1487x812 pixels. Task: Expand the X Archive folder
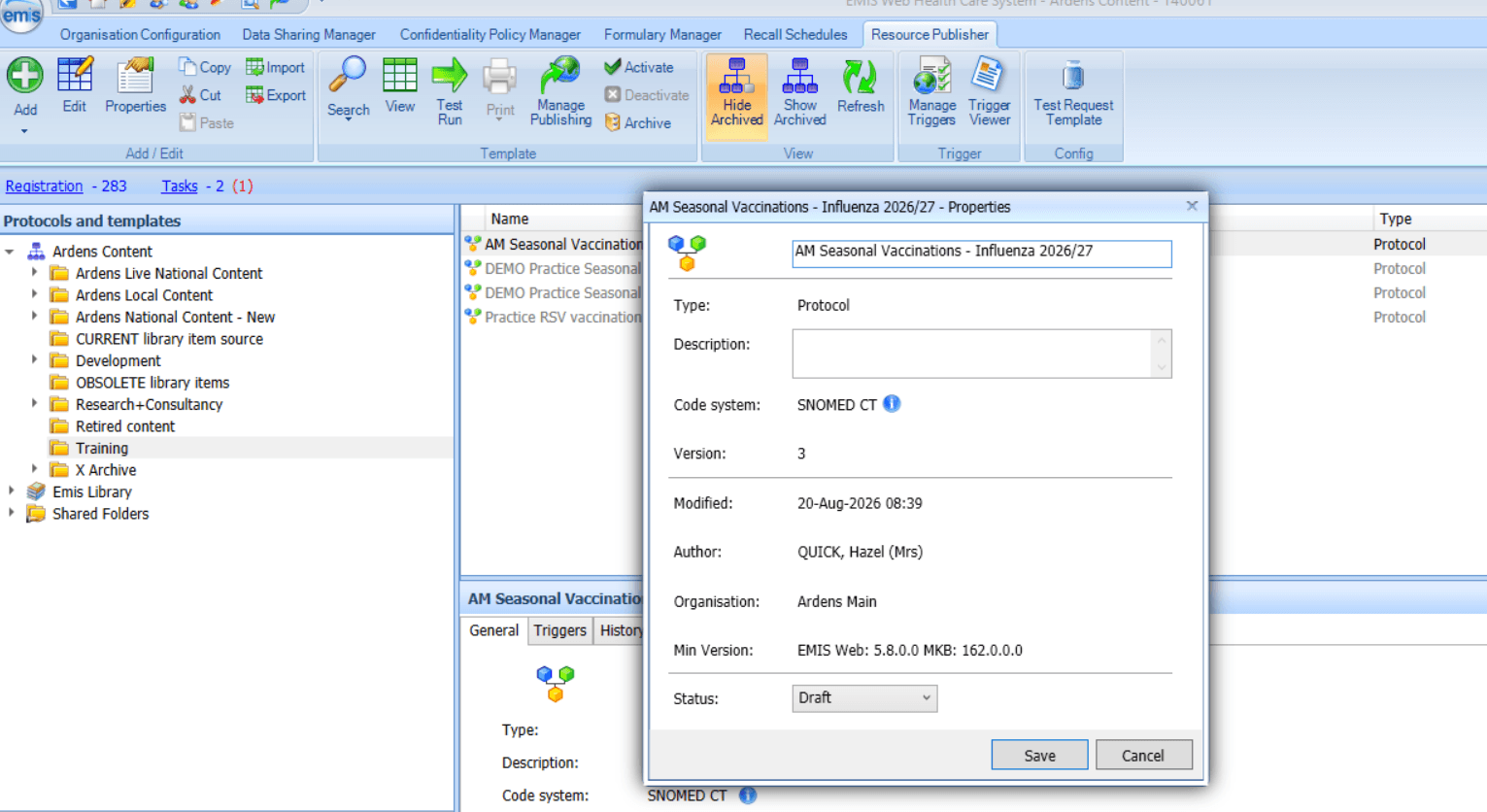(x=34, y=469)
